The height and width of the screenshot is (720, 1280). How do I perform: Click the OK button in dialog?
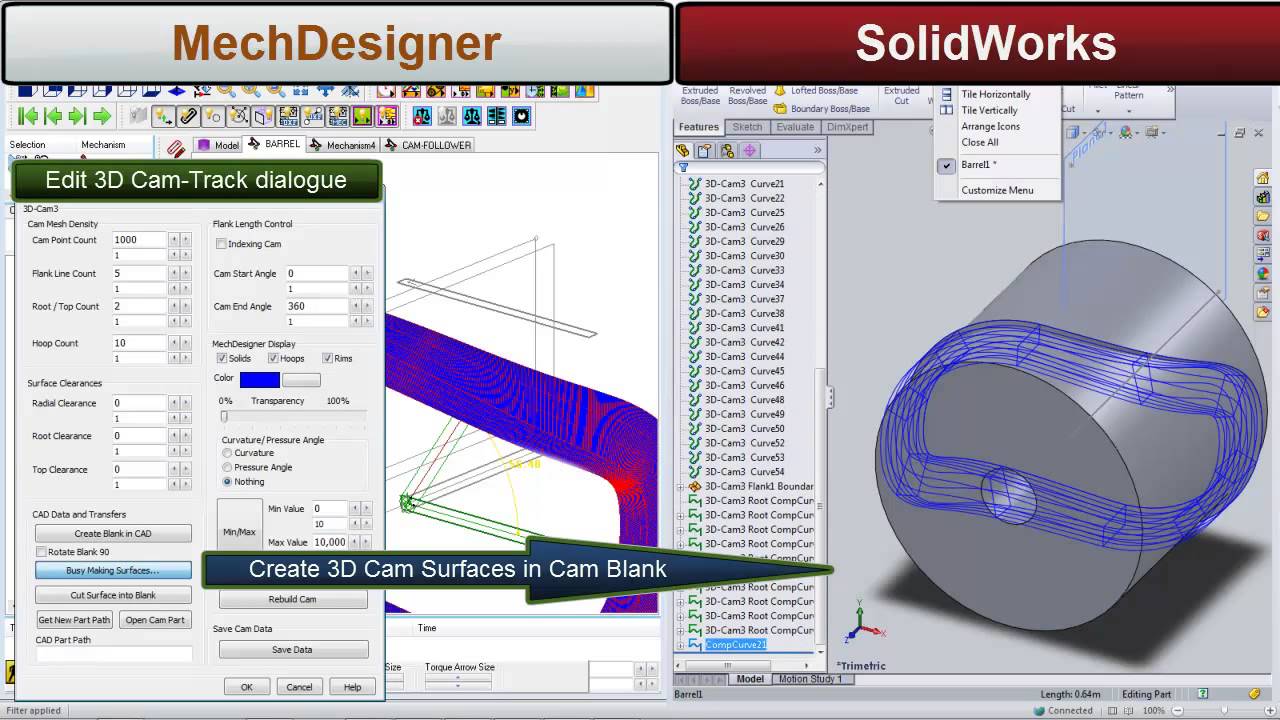(x=246, y=687)
